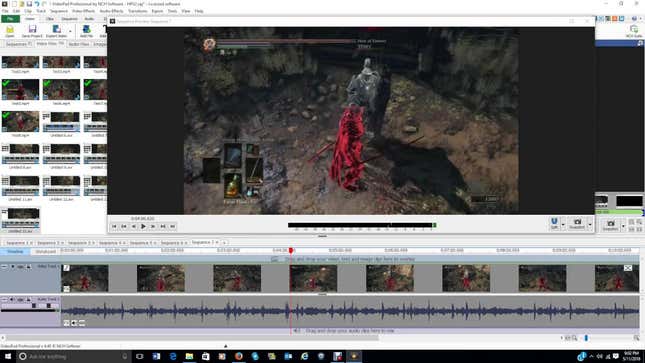Click the Export Video icon
This screenshot has width=645, height=363.
tap(57, 29)
